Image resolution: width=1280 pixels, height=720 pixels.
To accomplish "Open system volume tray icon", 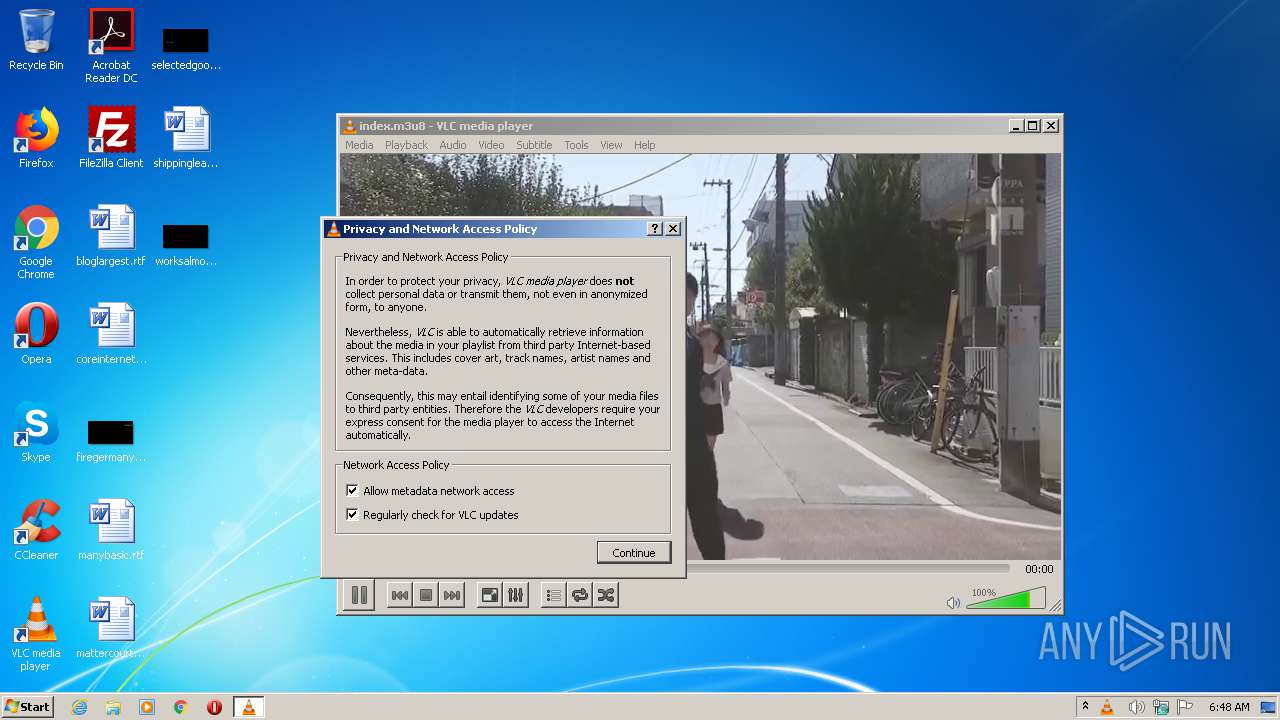I will [x=1136, y=707].
